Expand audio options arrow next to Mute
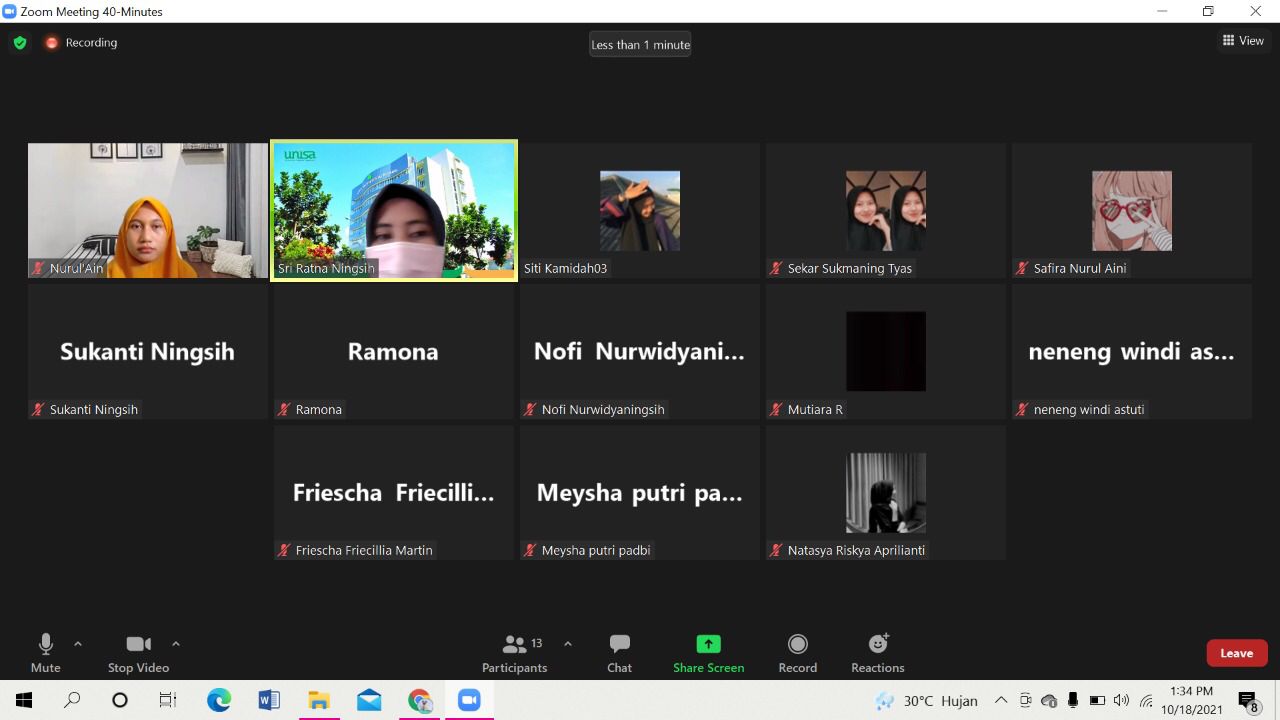Viewport: 1280px width, 720px height. pyautogui.click(x=78, y=644)
